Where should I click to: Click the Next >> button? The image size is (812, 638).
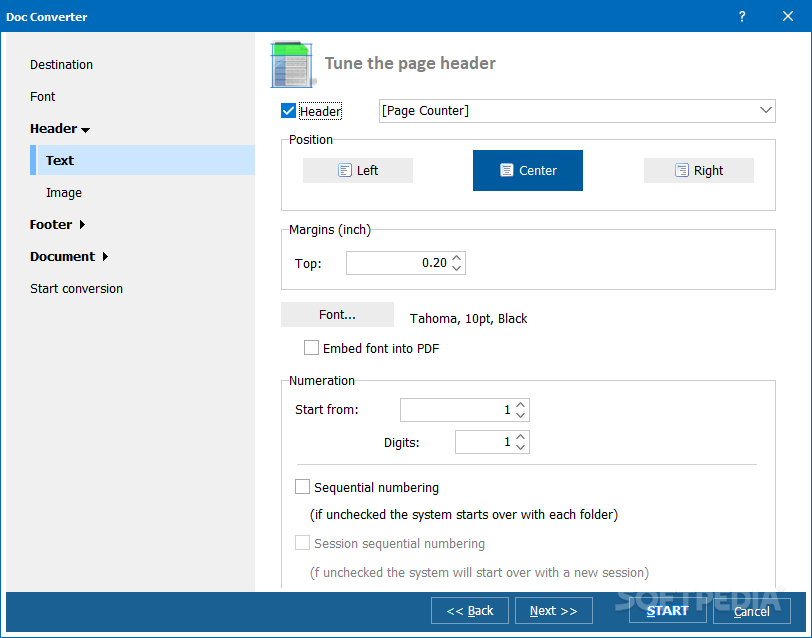(554, 611)
